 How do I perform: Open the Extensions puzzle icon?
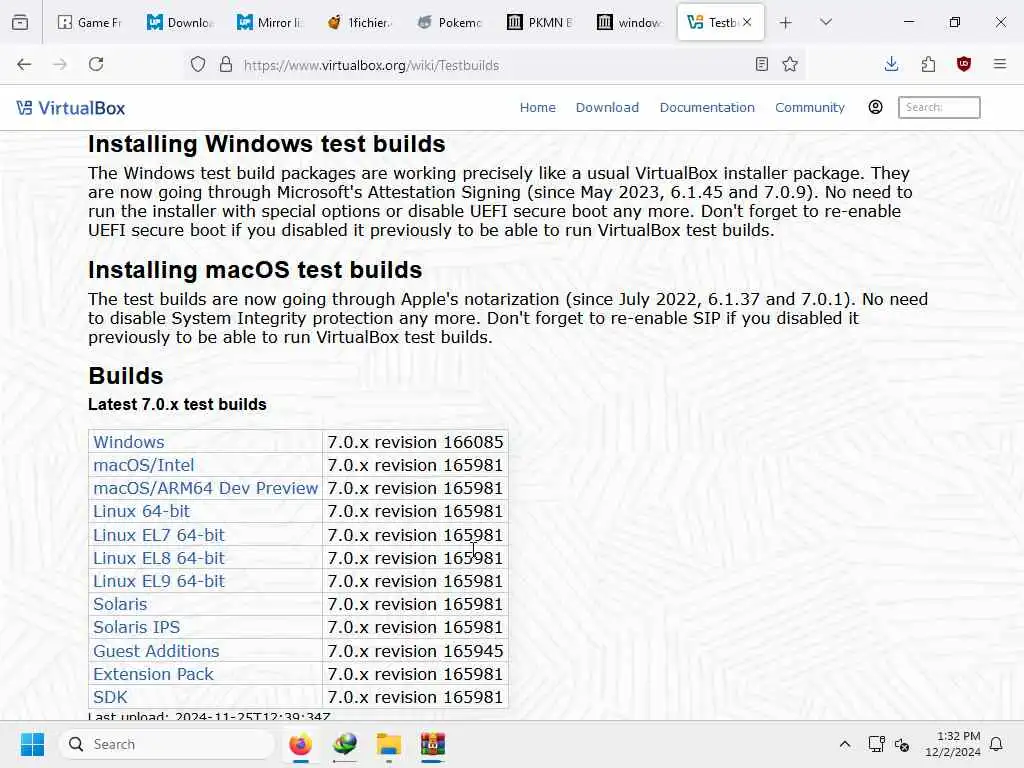point(928,64)
